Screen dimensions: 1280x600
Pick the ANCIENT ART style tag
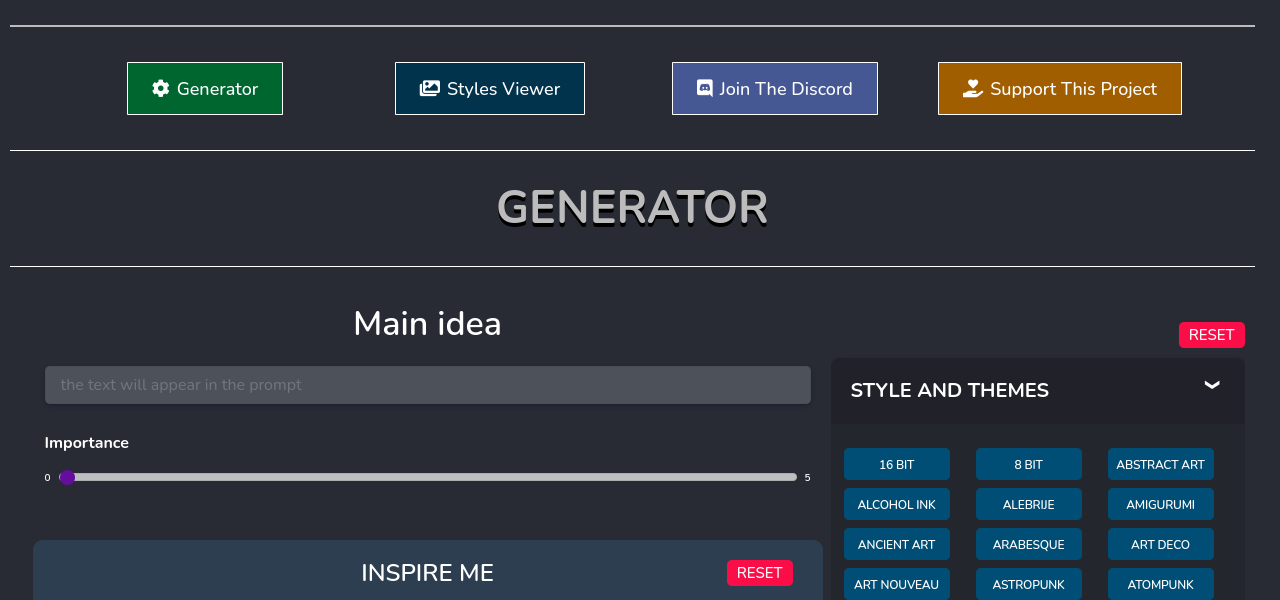pyautogui.click(x=896, y=544)
